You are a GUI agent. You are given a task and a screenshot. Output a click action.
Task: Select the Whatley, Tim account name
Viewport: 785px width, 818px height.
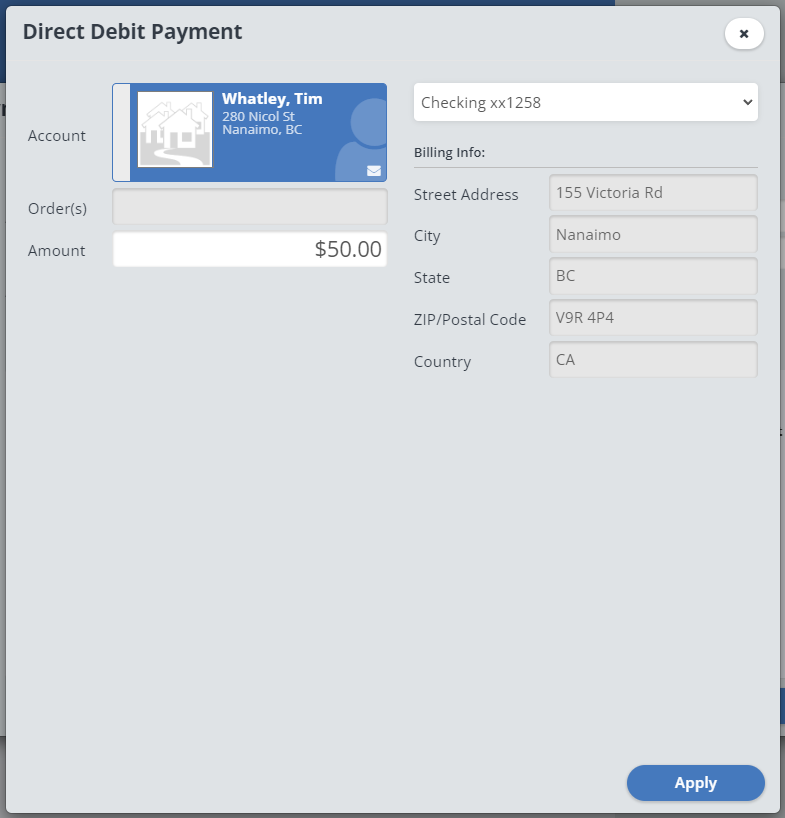pos(272,99)
